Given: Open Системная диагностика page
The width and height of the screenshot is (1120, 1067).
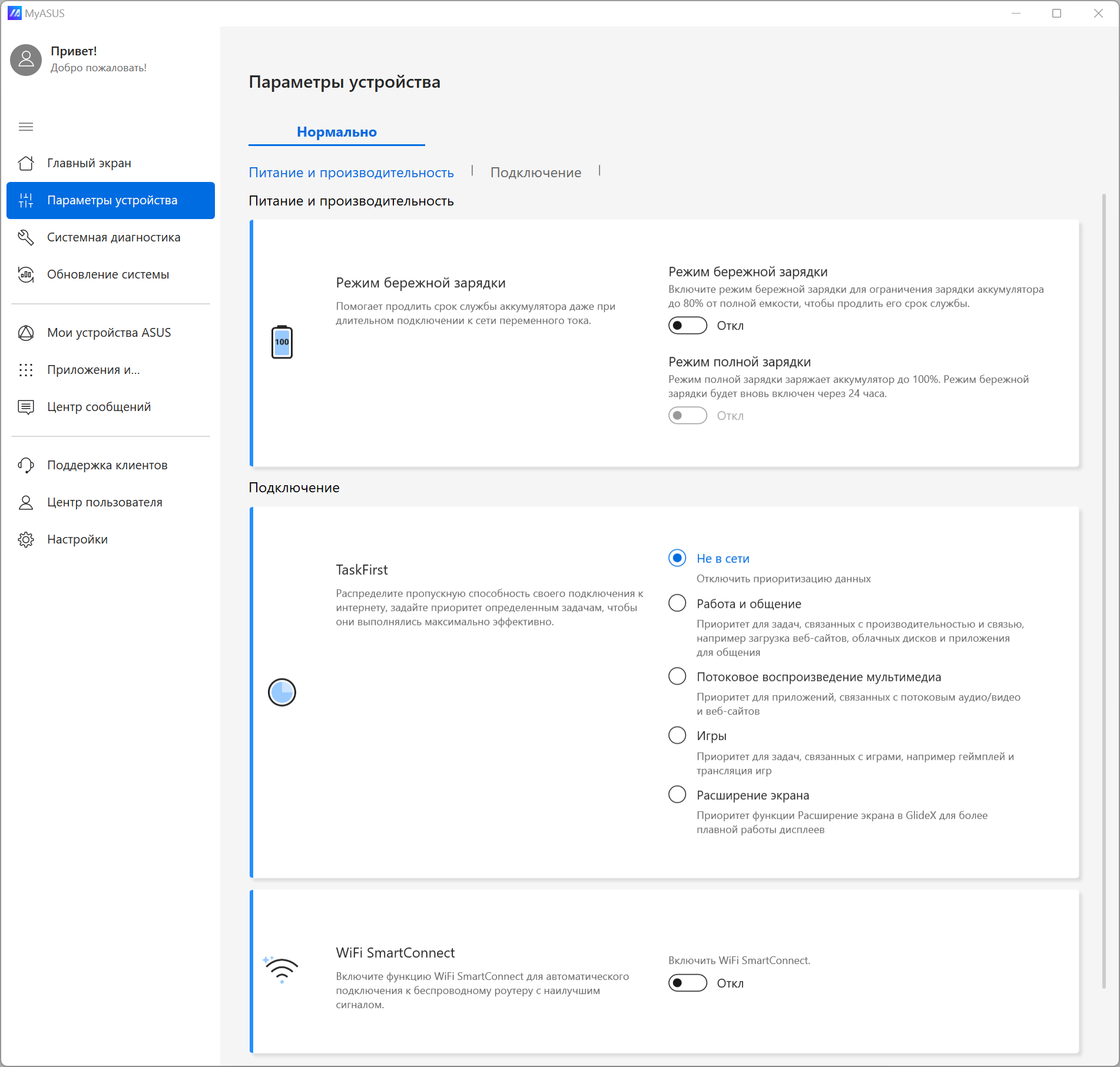Looking at the screenshot, I should coord(111,237).
